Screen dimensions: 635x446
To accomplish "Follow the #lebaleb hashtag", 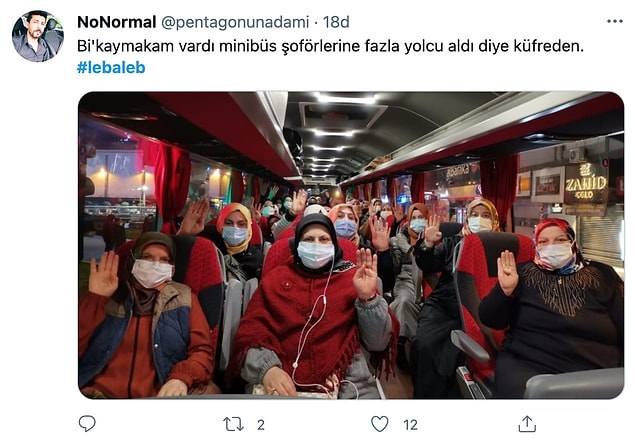I will pyautogui.click(x=111, y=67).
